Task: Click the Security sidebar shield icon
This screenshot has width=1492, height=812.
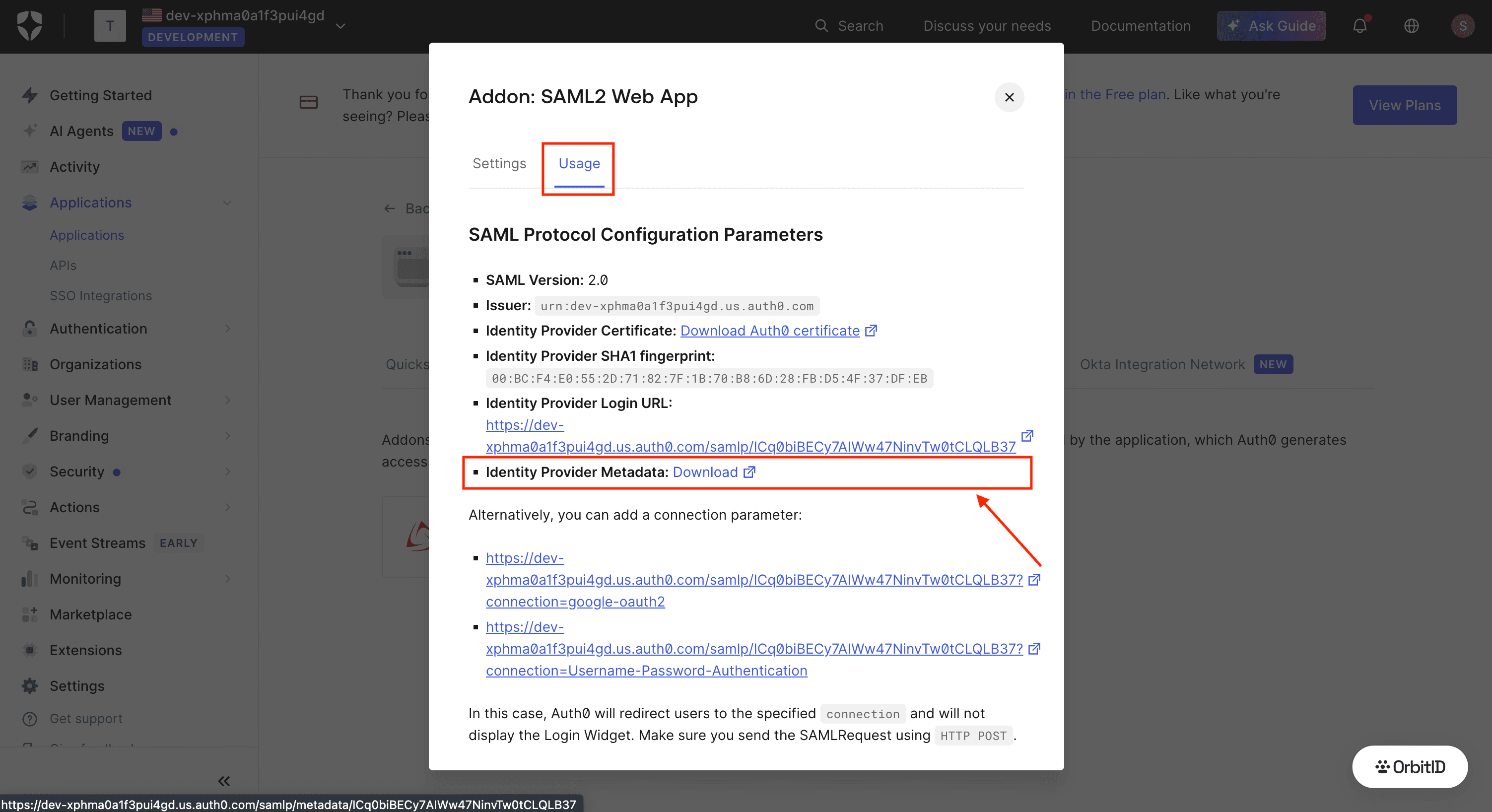Action: [x=30, y=472]
